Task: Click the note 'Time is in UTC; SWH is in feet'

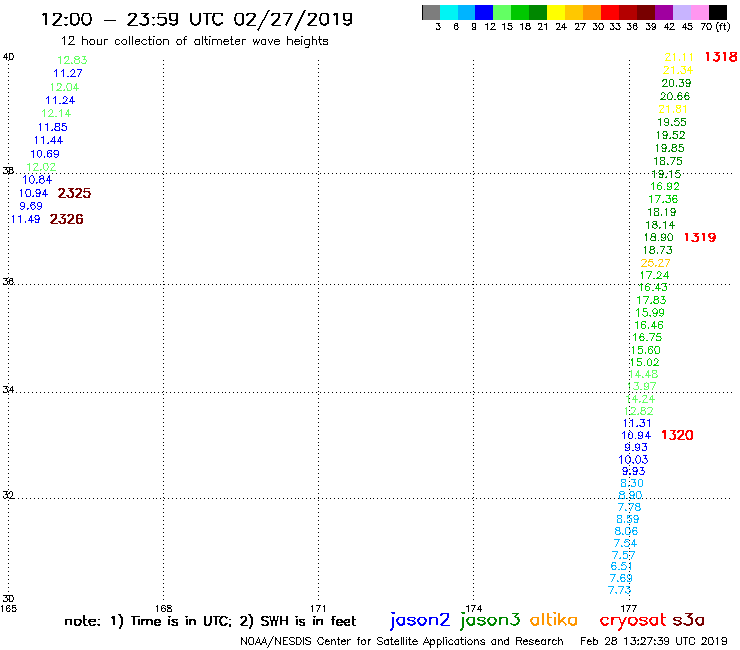Action: coord(210,621)
